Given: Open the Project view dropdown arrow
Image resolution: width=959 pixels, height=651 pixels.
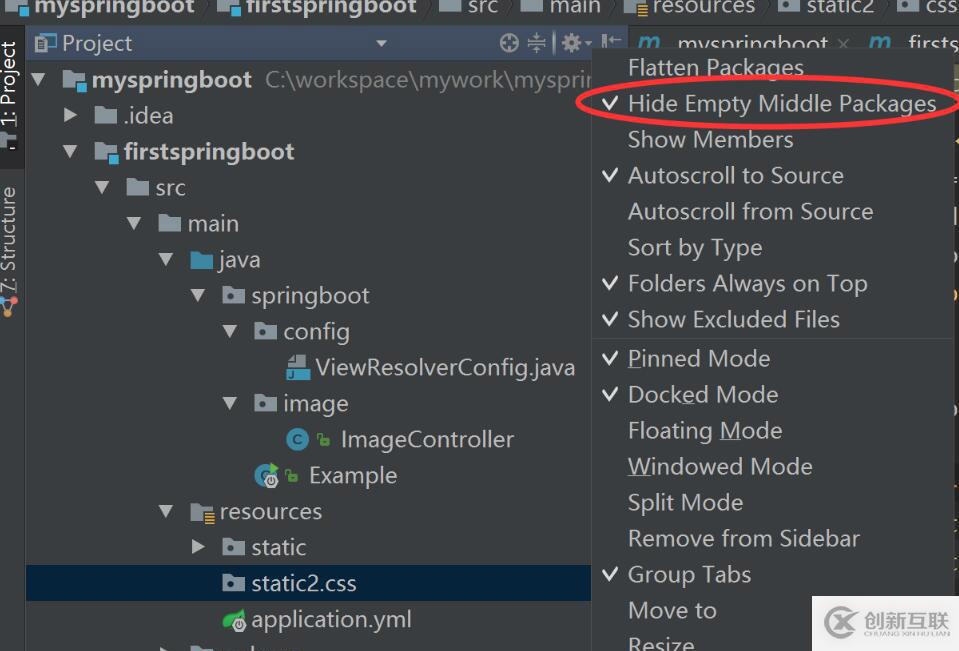Looking at the screenshot, I should point(381,43).
